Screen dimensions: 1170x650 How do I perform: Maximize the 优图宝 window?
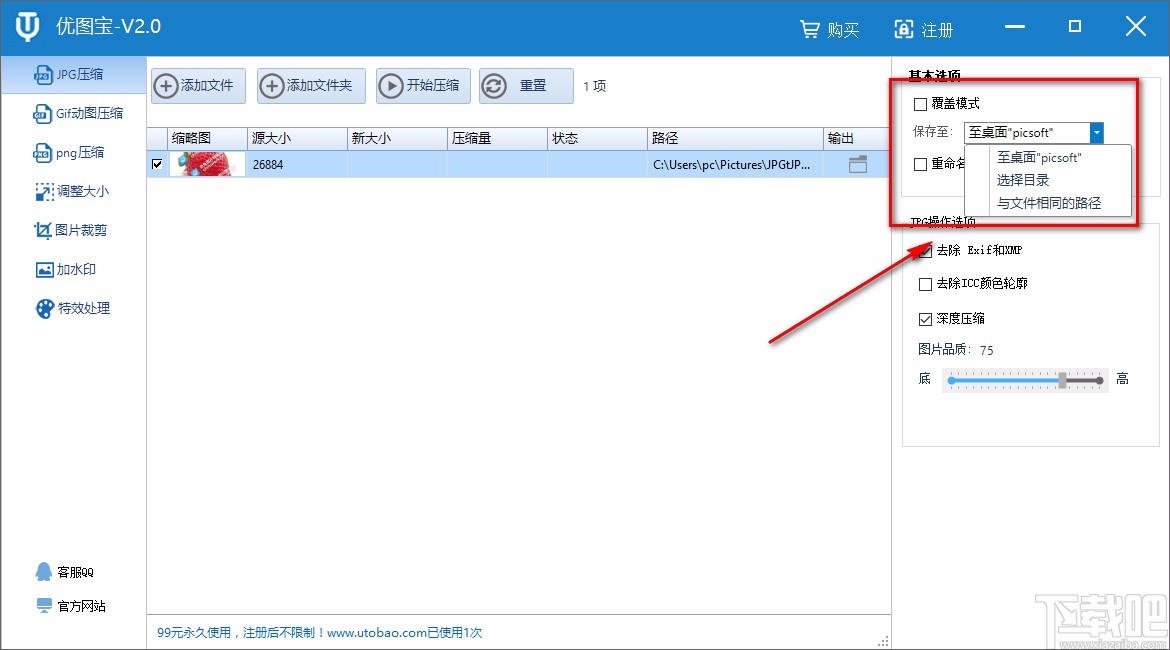pyautogui.click(x=1074, y=27)
